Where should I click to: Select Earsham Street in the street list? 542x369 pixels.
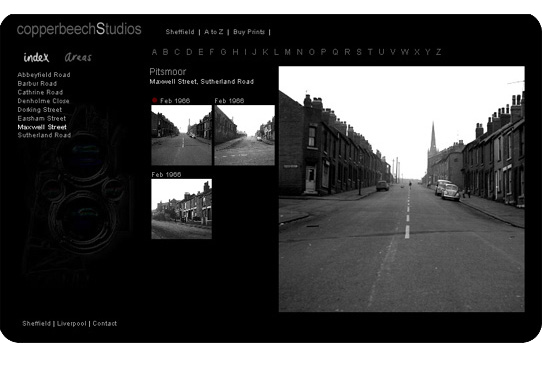pyautogui.click(x=41, y=119)
